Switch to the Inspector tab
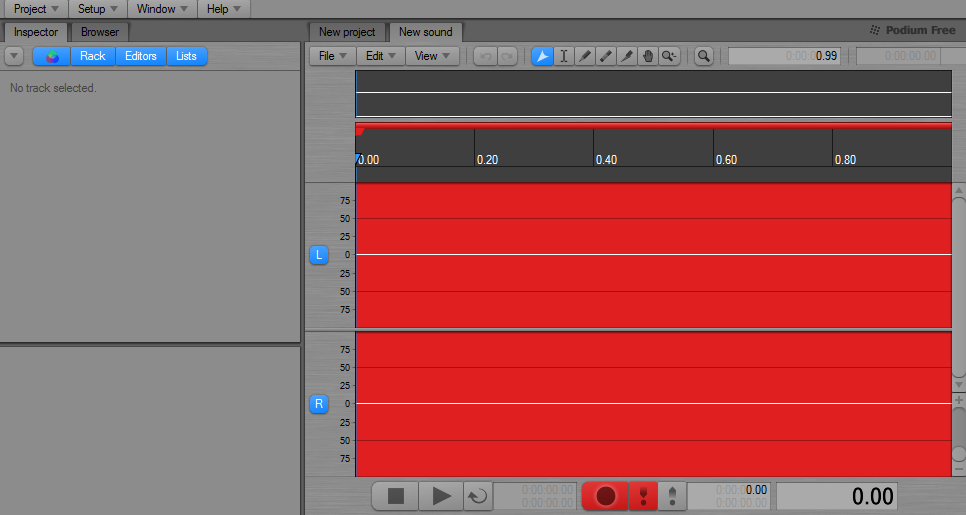Screen dimensions: 966x515 click(36, 32)
